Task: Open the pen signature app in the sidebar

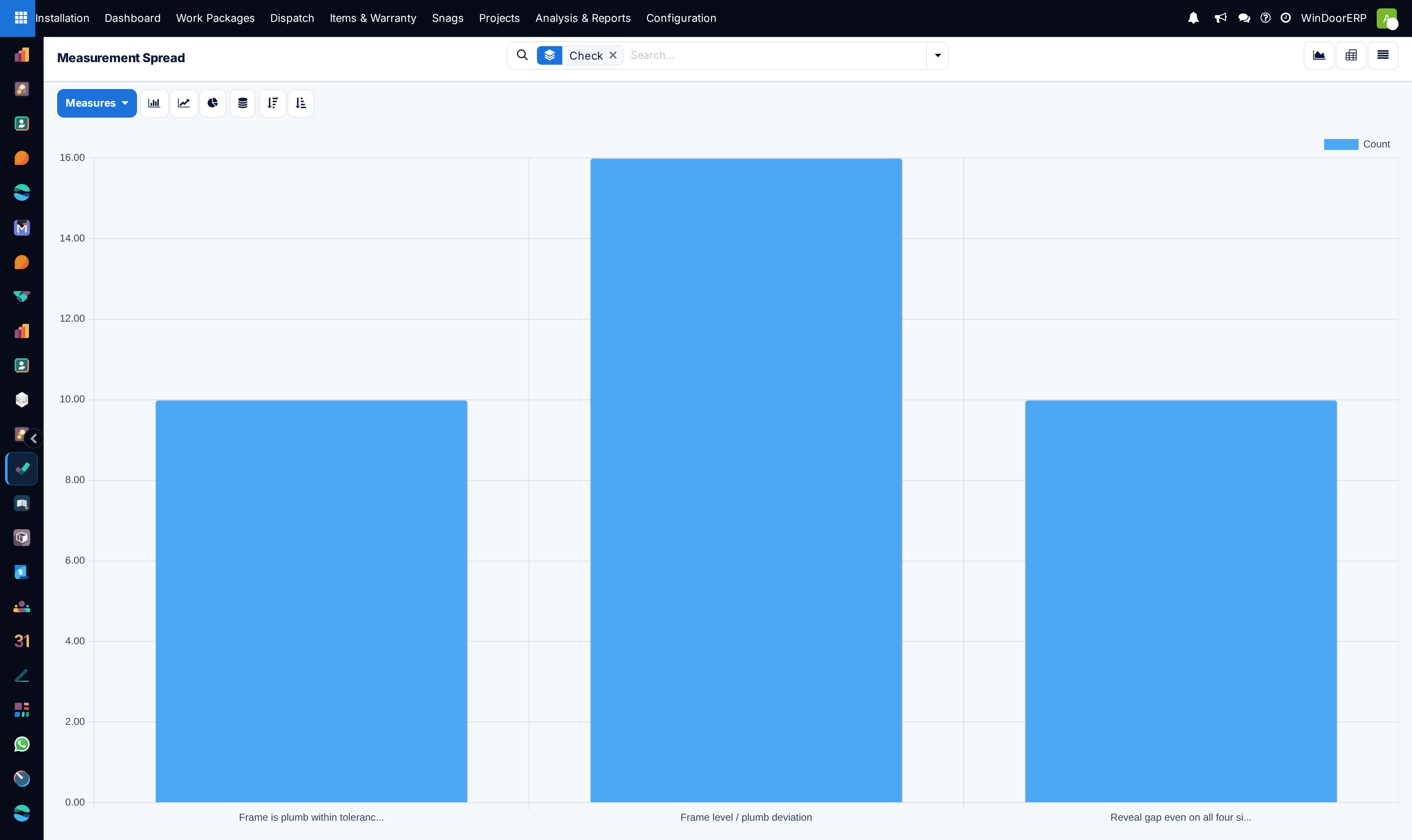Action: [21, 675]
